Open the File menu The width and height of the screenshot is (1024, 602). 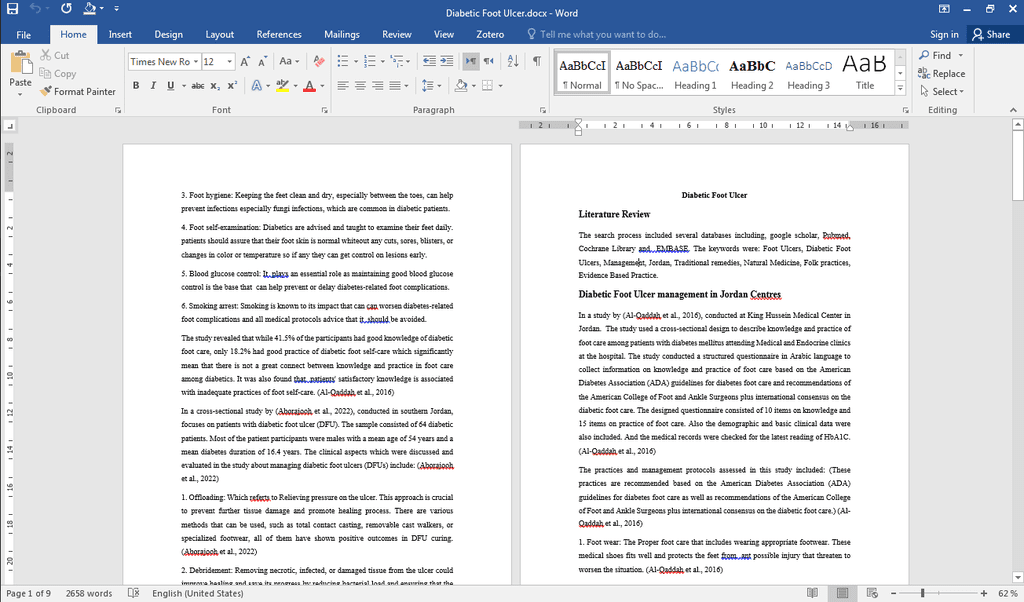[x=24, y=35]
